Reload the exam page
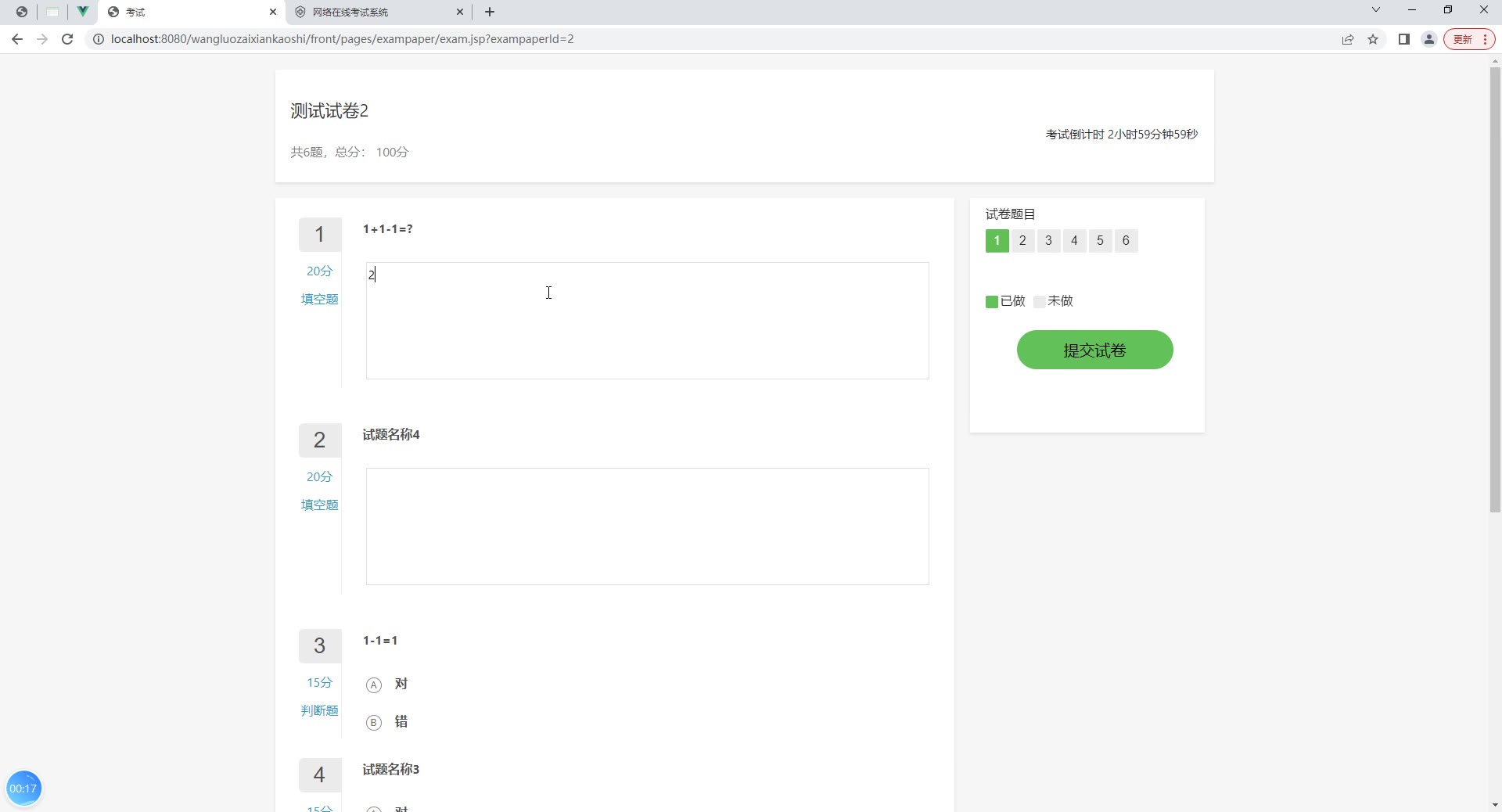The height and width of the screenshot is (812, 1502). coord(67,39)
